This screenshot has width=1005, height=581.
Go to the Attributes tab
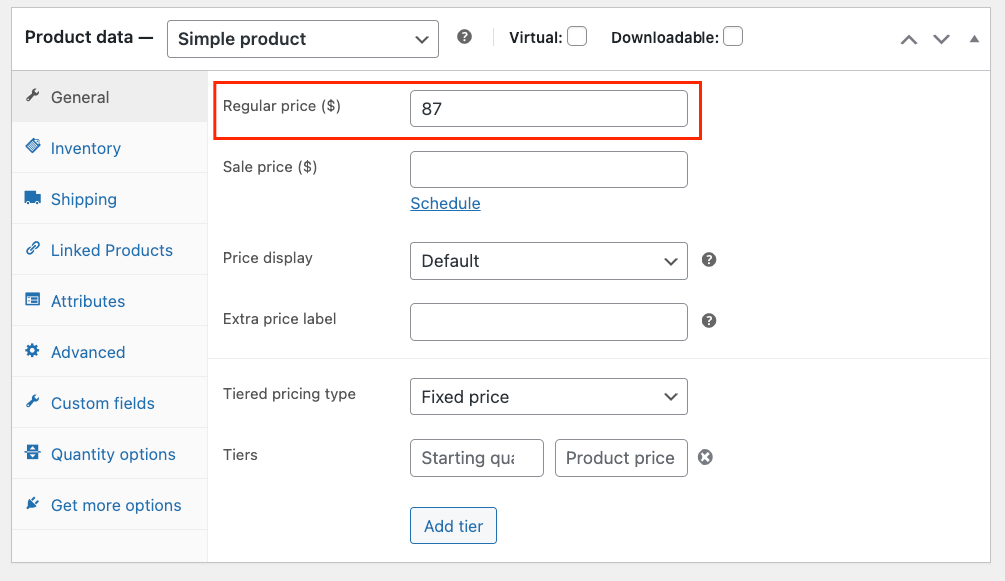[x=110, y=301]
